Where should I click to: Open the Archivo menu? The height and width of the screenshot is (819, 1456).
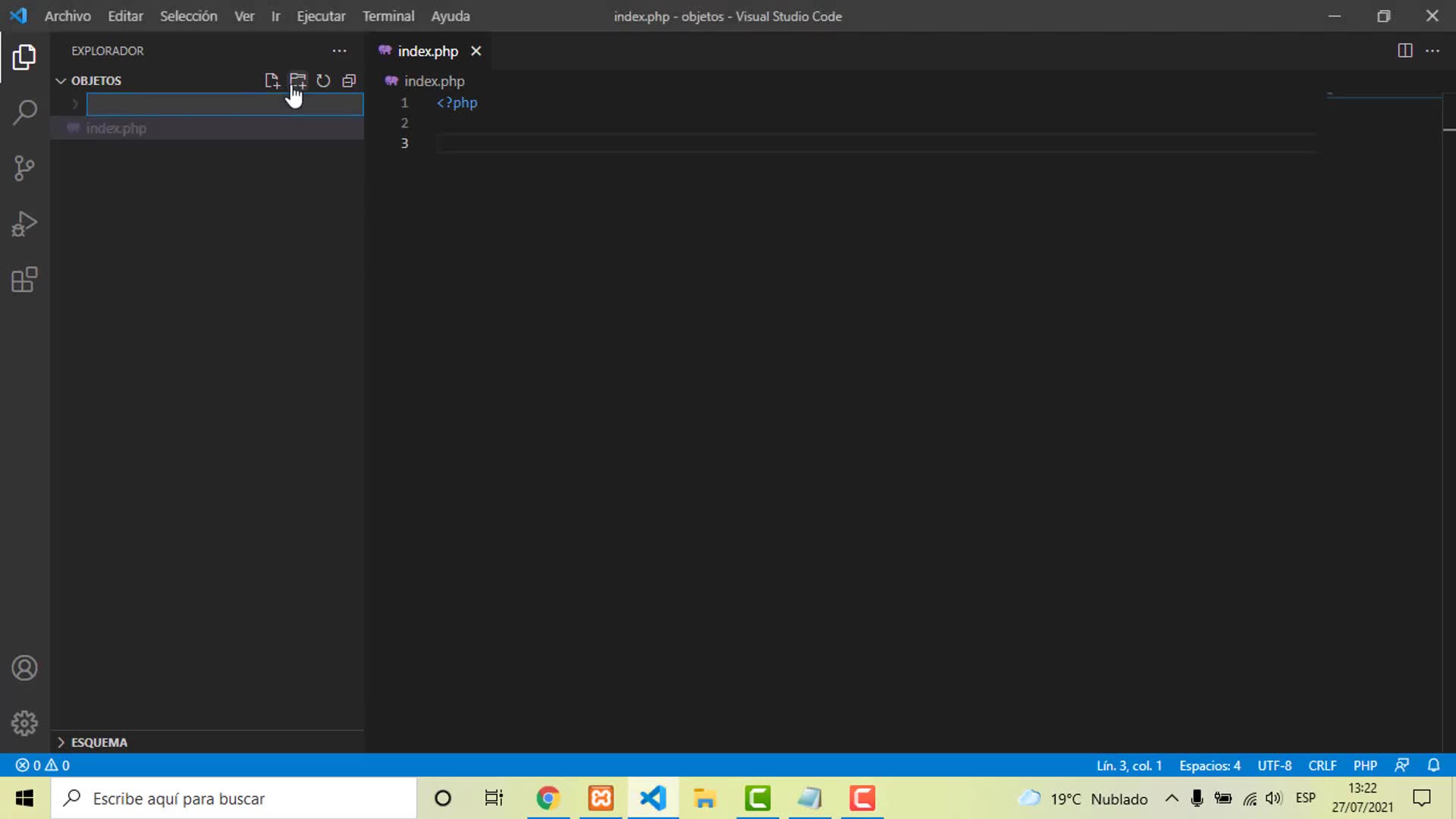pyautogui.click(x=67, y=16)
